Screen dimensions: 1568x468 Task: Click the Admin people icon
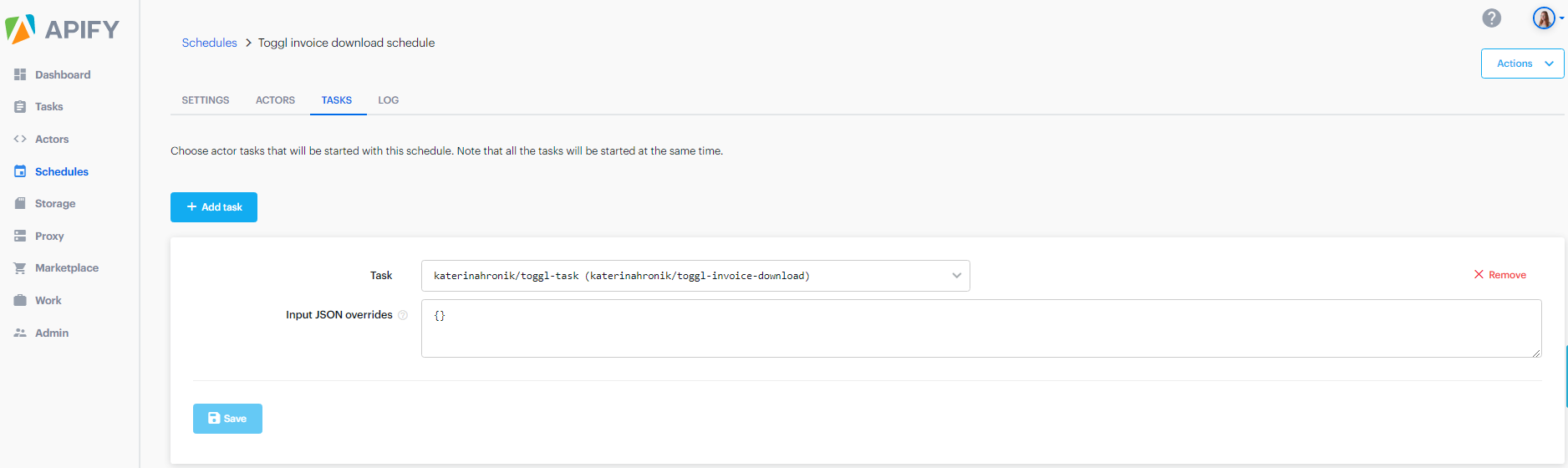click(x=20, y=333)
